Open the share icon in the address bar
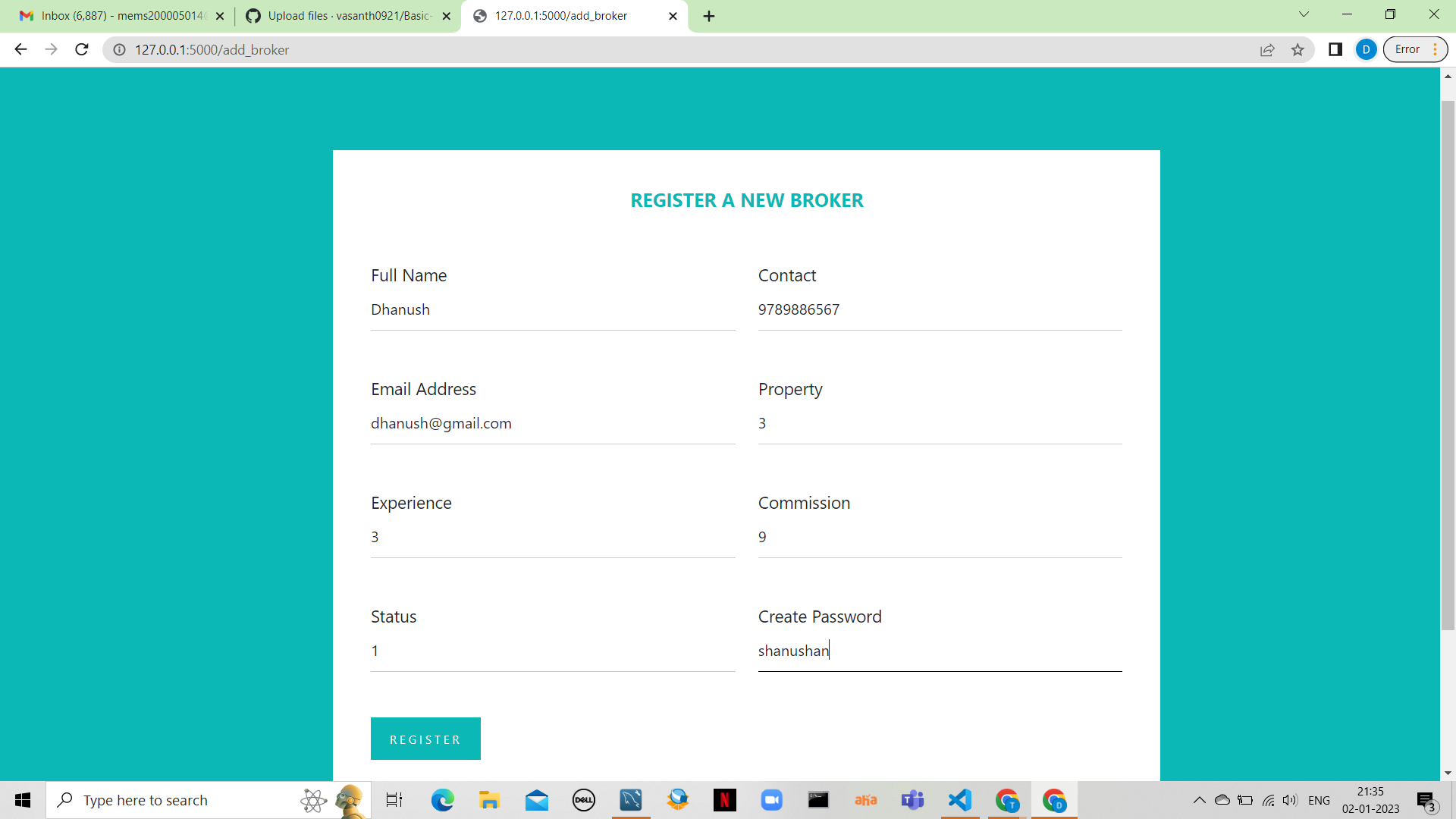The height and width of the screenshot is (819, 1456). click(1268, 49)
